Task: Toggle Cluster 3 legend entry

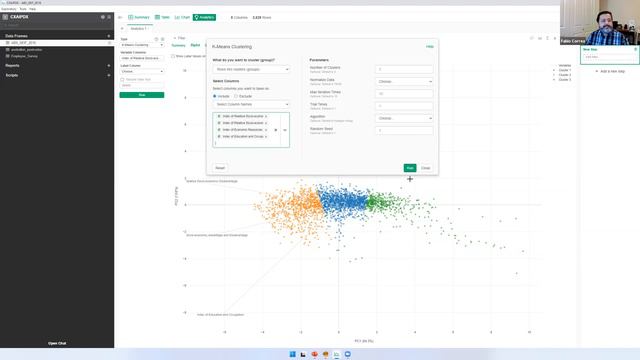Action: click(562, 80)
